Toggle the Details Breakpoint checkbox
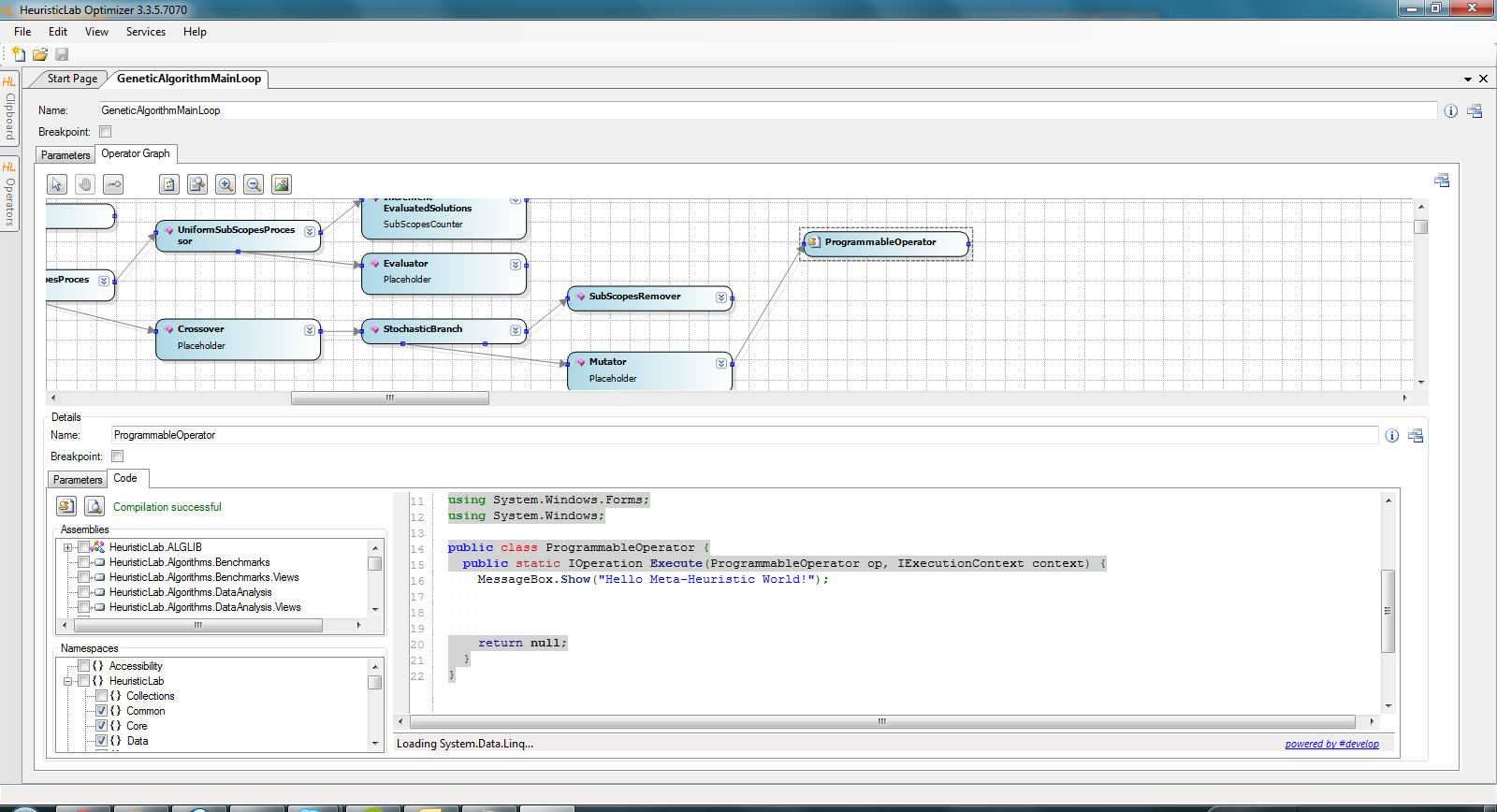Viewport: 1497px width, 812px height. point(117,457)
